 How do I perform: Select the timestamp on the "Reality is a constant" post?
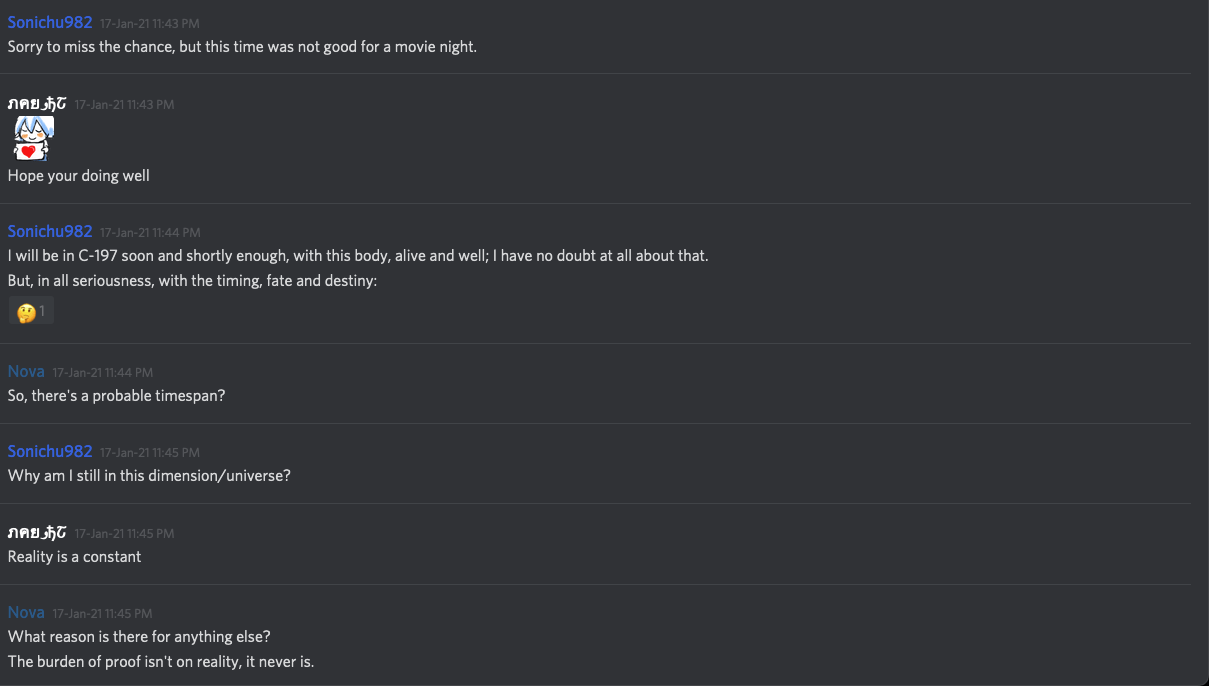[124, 534]
